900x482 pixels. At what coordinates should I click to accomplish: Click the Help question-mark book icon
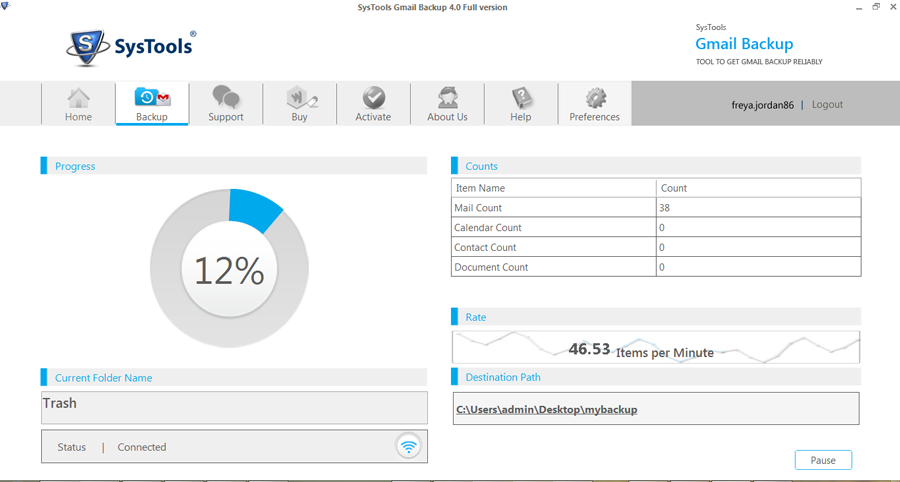[x=521, y=98]
